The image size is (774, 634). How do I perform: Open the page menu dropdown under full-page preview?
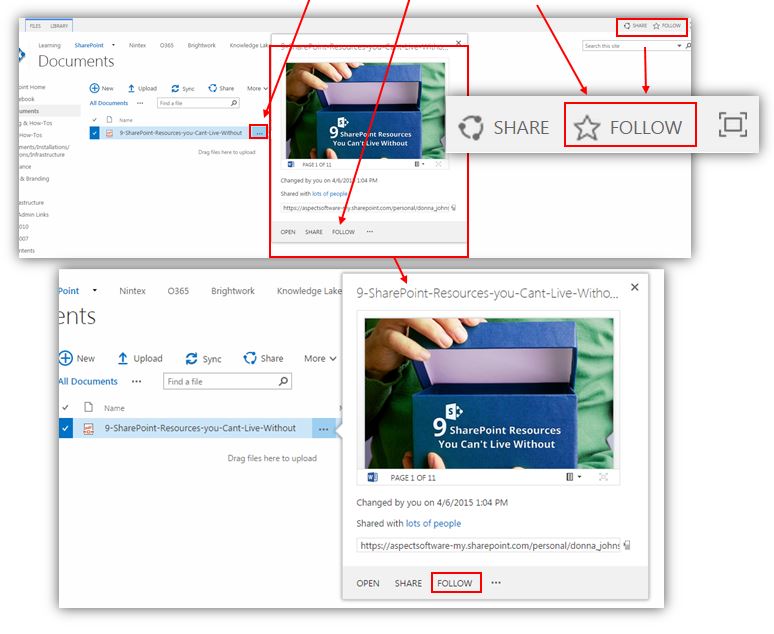tap(419, 164)
